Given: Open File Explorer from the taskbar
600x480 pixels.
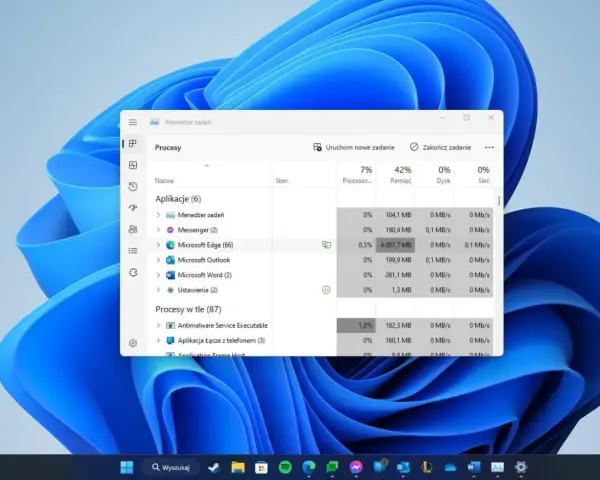Looking at the screenshot, I should click(238, 467).
